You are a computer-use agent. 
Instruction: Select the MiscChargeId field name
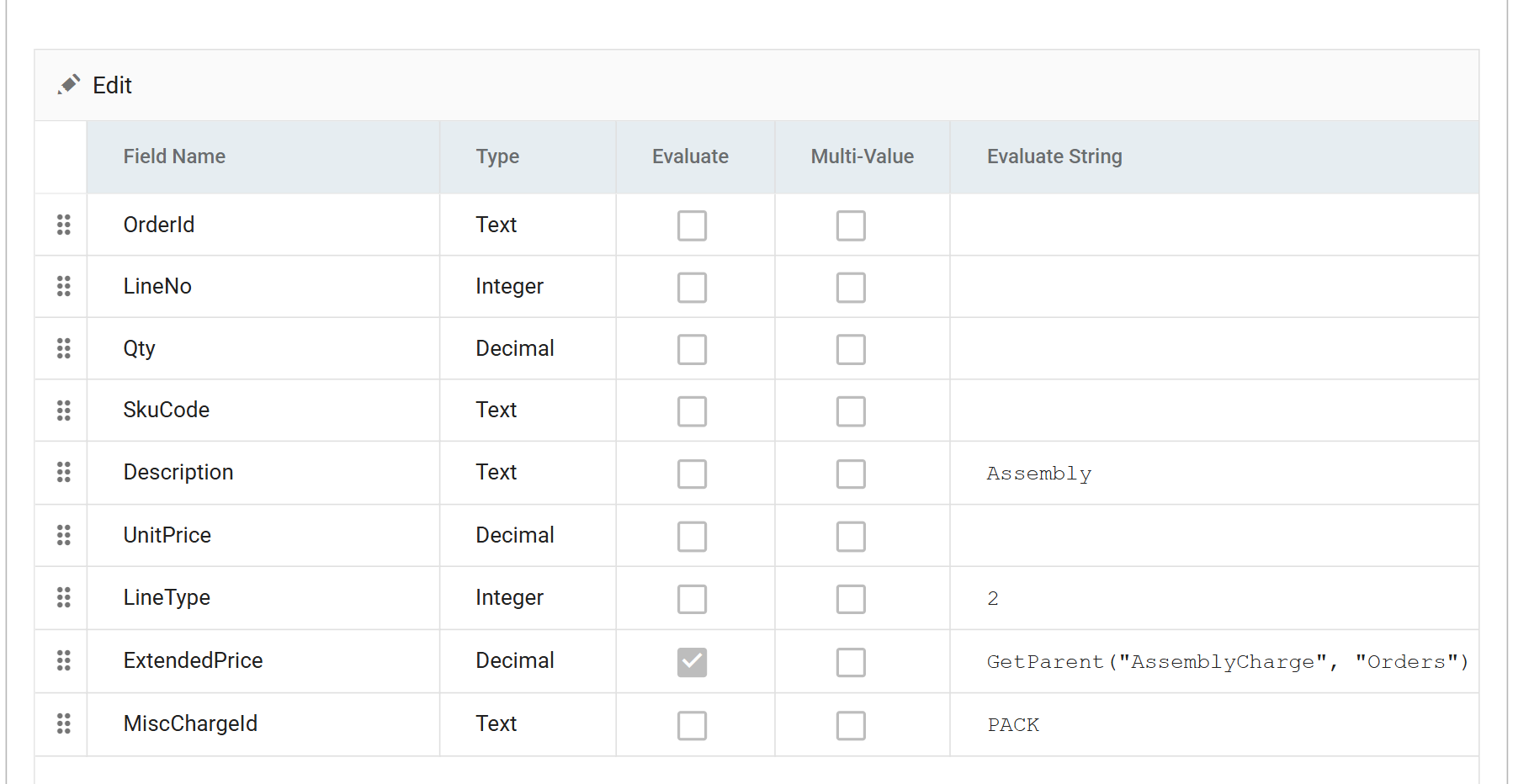click(190, 723)
